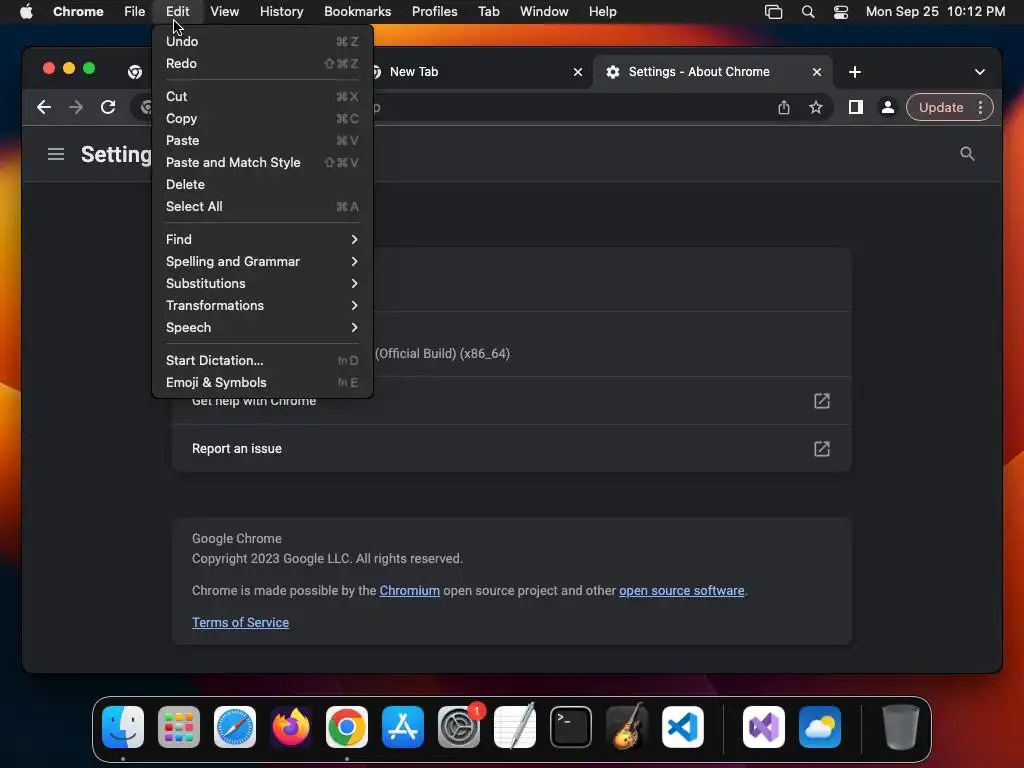1024x768 pixels.
Task: Open the Settings hamburger menu
Action: [56, 154]
